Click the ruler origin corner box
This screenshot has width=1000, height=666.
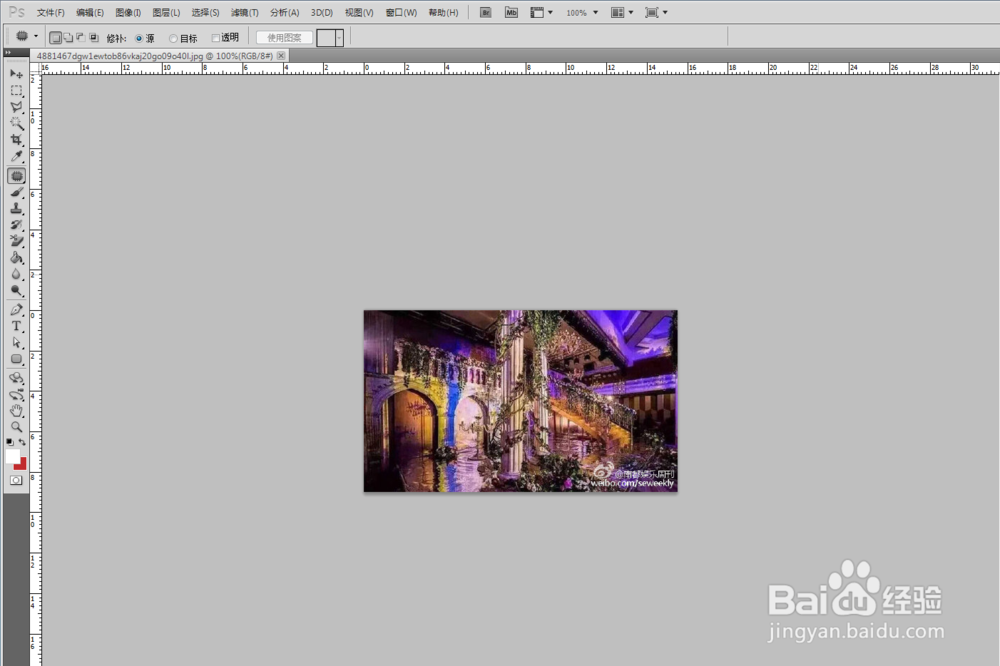tap(35, 68)
